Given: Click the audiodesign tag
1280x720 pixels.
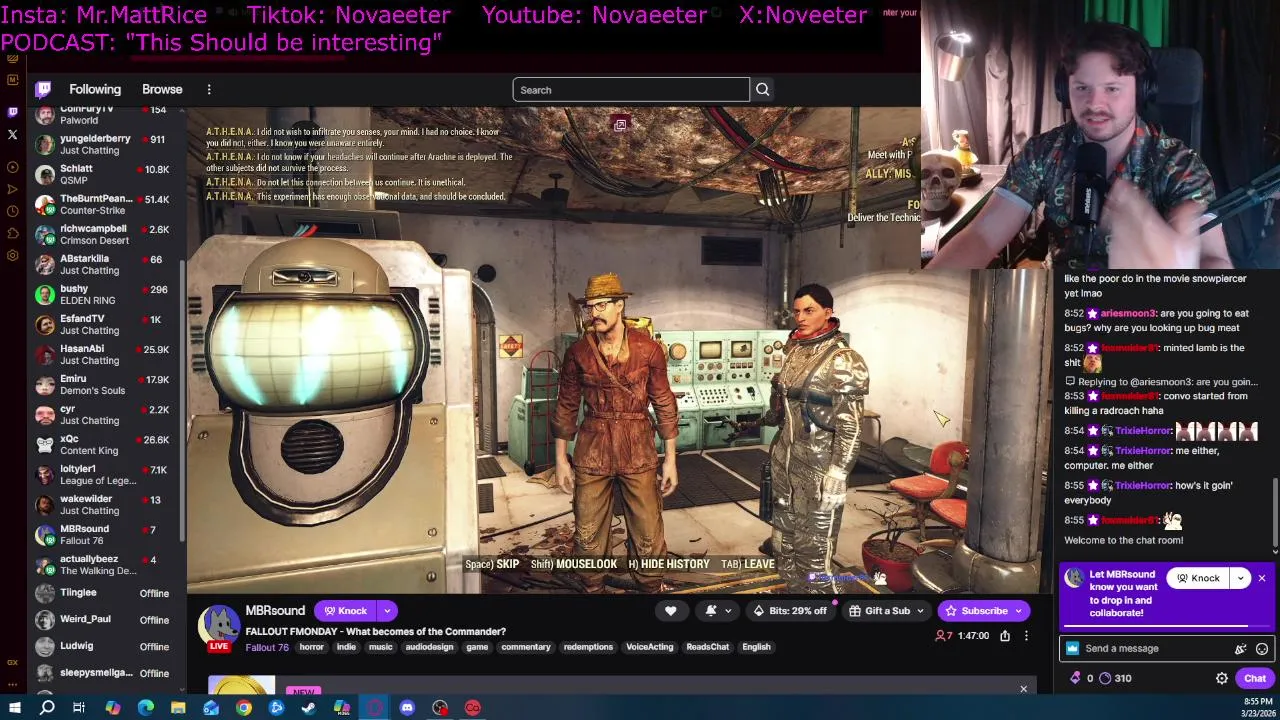Looking at the screenshot, I should coord(428,647).
